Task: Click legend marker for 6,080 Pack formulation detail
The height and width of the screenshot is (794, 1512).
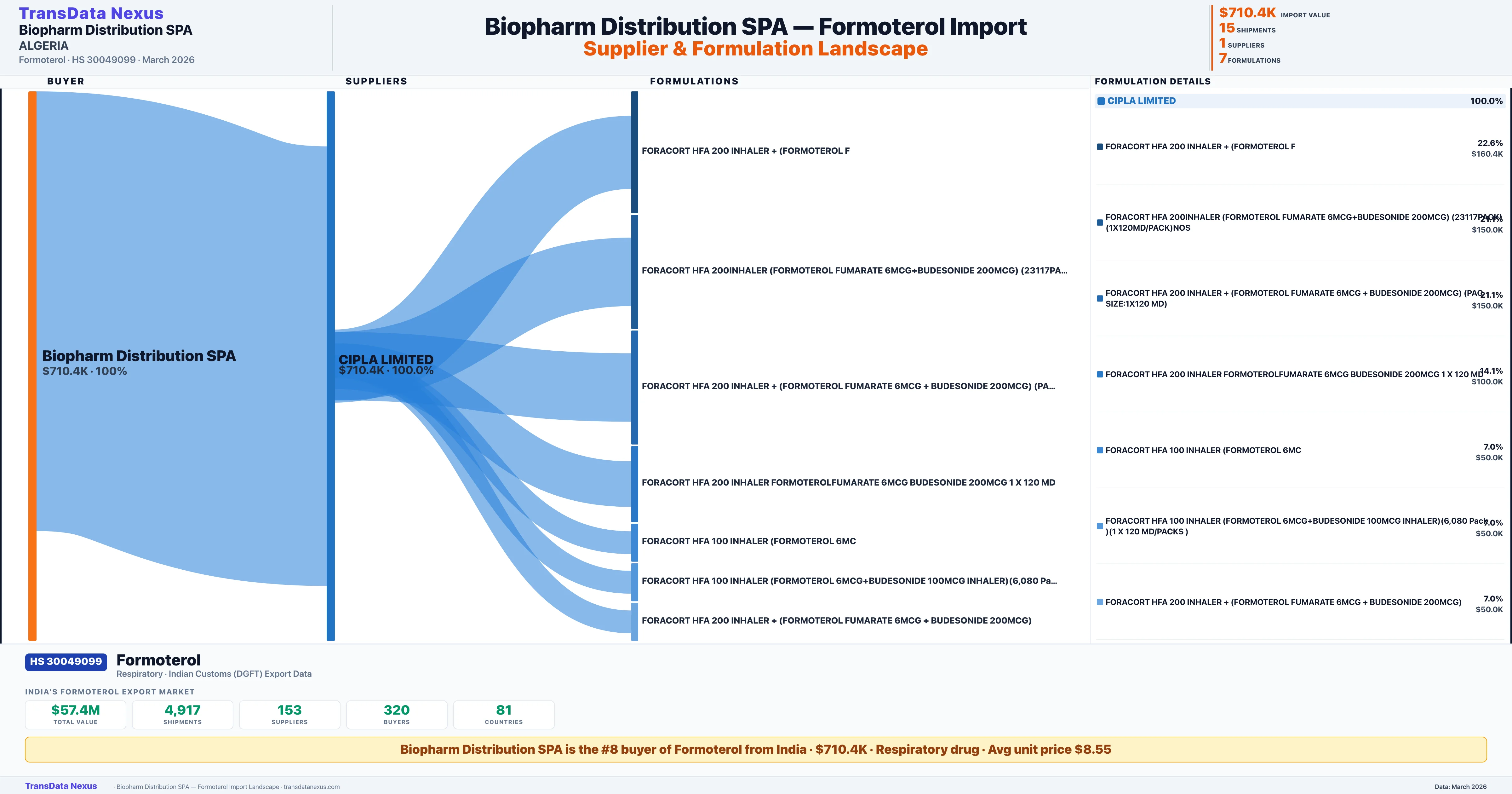Action: pos(1100,526)
